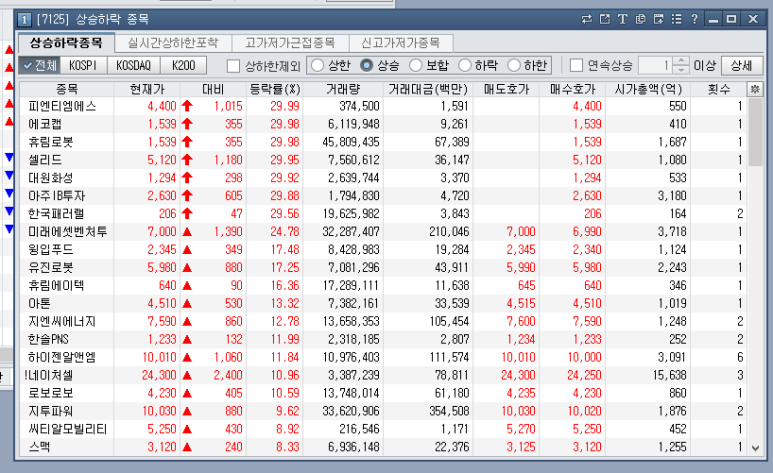Sort by 매도호가 column header
Viewport: 773px width, 473px height.
(506, 89)
